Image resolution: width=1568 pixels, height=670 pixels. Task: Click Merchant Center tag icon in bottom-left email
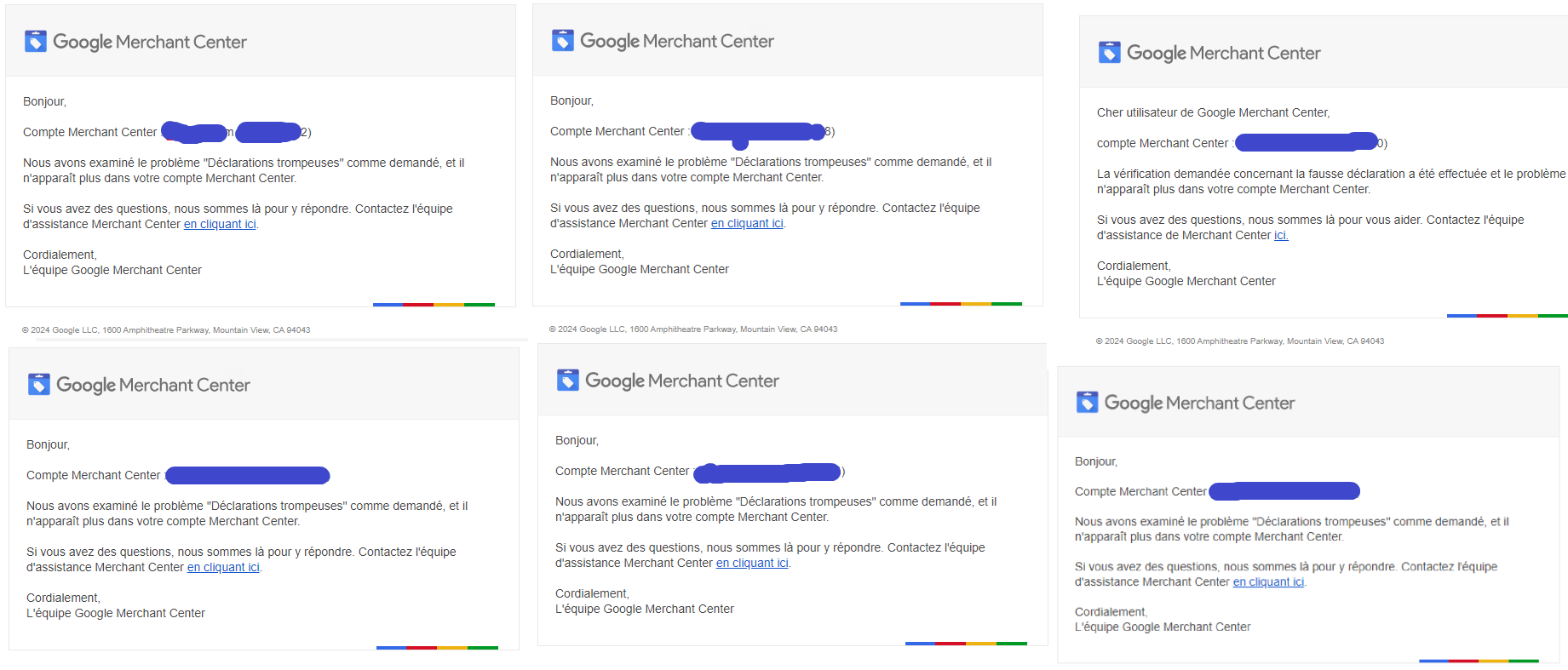point(39,384)
